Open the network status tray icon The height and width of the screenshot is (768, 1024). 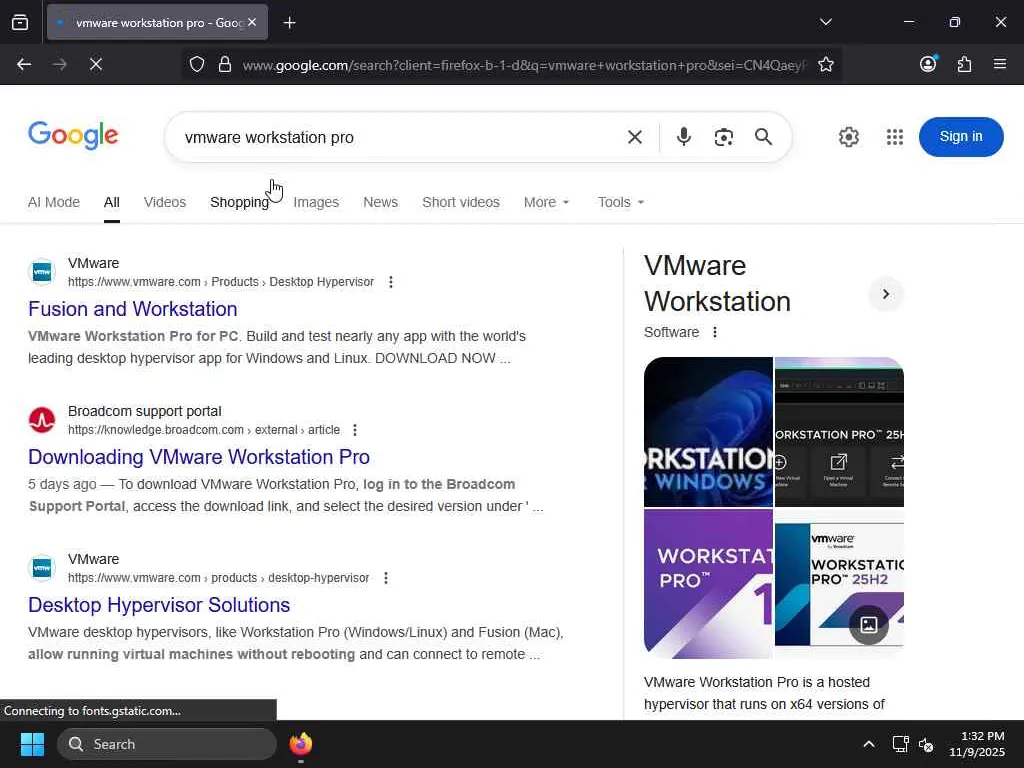click(x=901, y=744)
